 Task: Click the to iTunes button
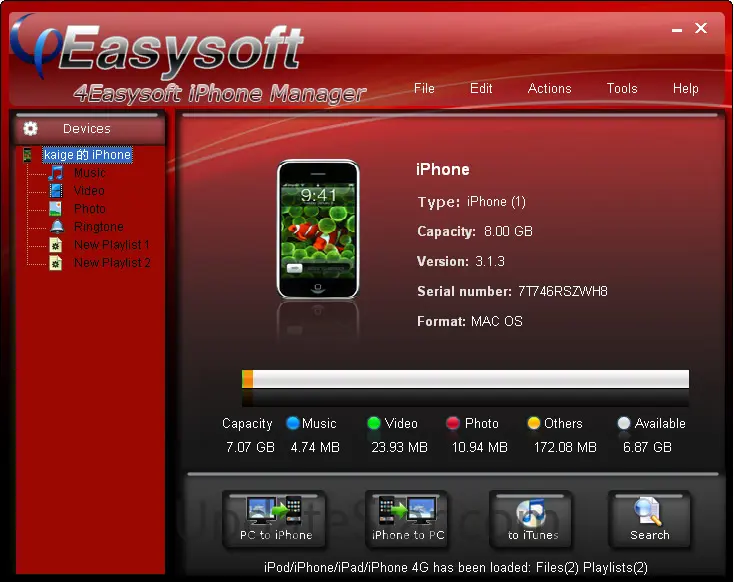tap(531, 519)
